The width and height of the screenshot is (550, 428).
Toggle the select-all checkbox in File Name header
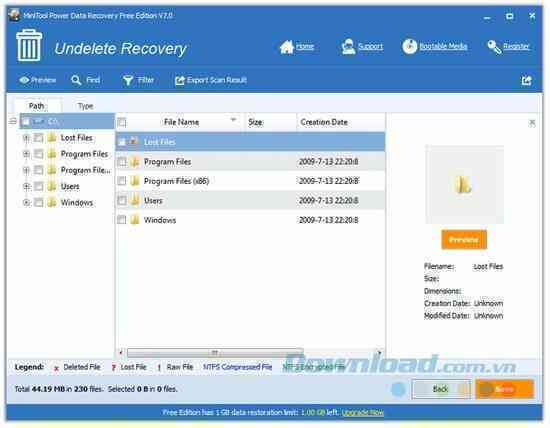[122, 122]
